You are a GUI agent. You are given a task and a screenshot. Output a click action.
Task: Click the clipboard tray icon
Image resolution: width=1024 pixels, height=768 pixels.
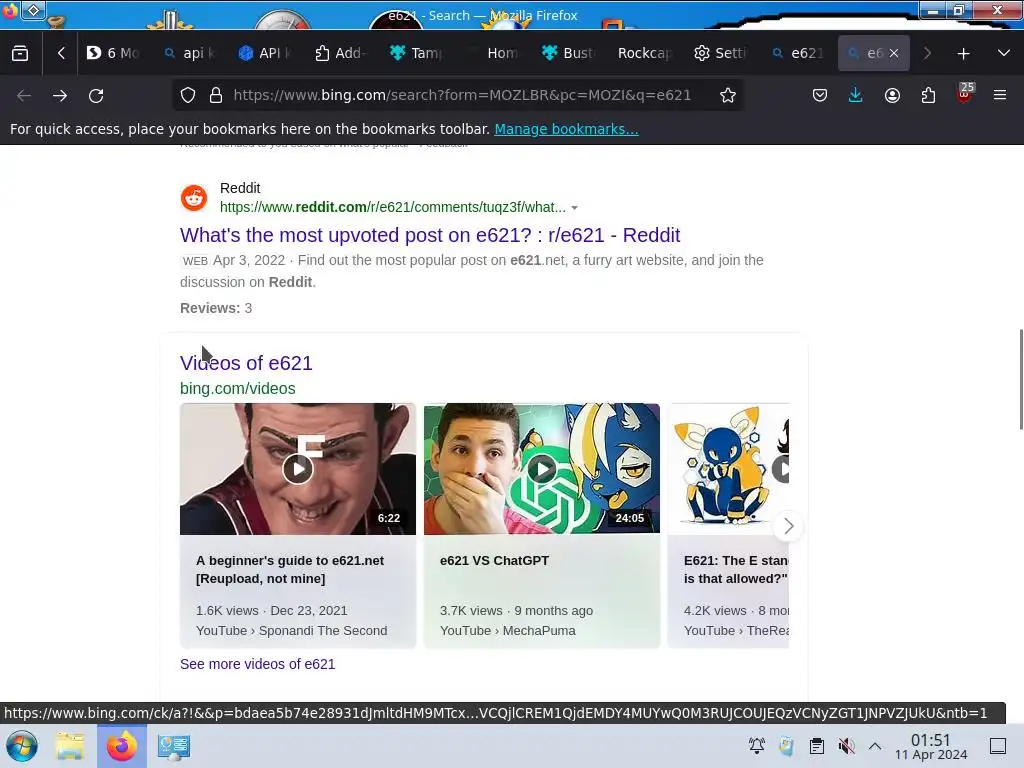pyautogui.click(x=816, y=746)
